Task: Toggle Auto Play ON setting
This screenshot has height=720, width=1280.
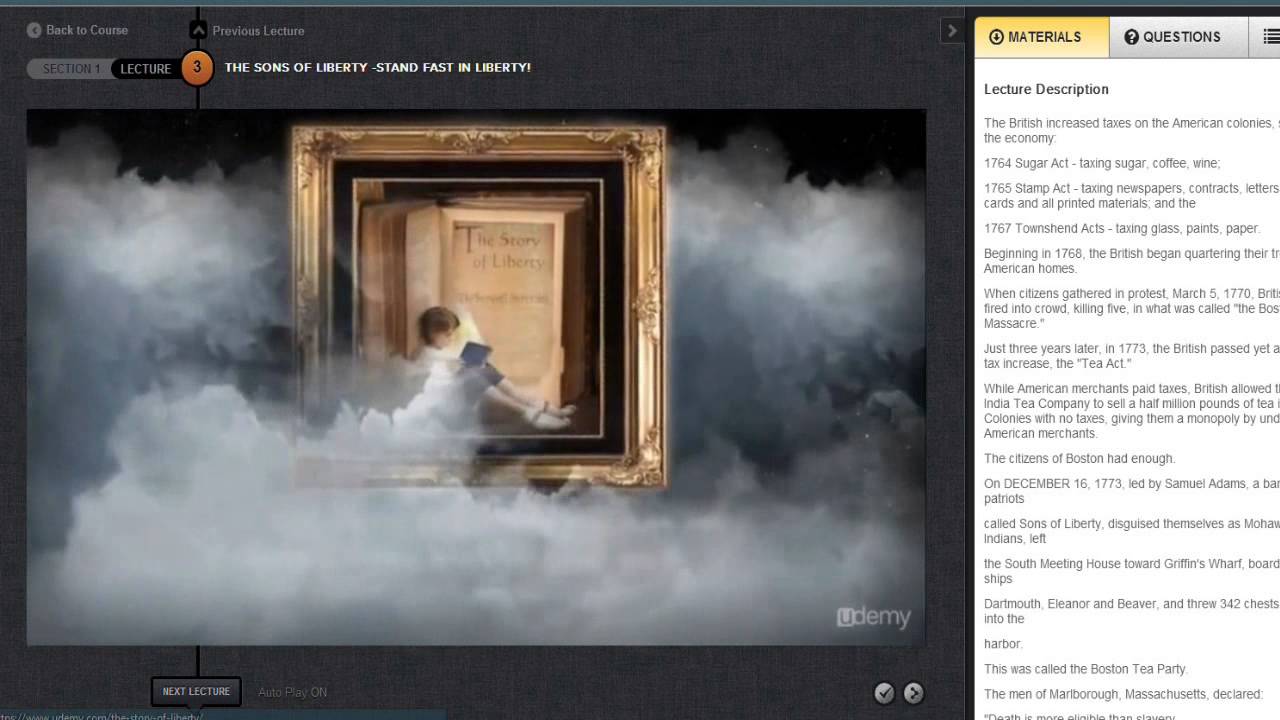Action: [292, 692]
